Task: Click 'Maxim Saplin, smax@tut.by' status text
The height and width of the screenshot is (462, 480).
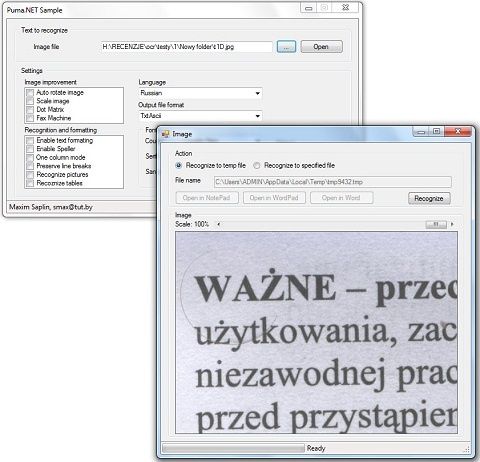Action: [51, 207]
